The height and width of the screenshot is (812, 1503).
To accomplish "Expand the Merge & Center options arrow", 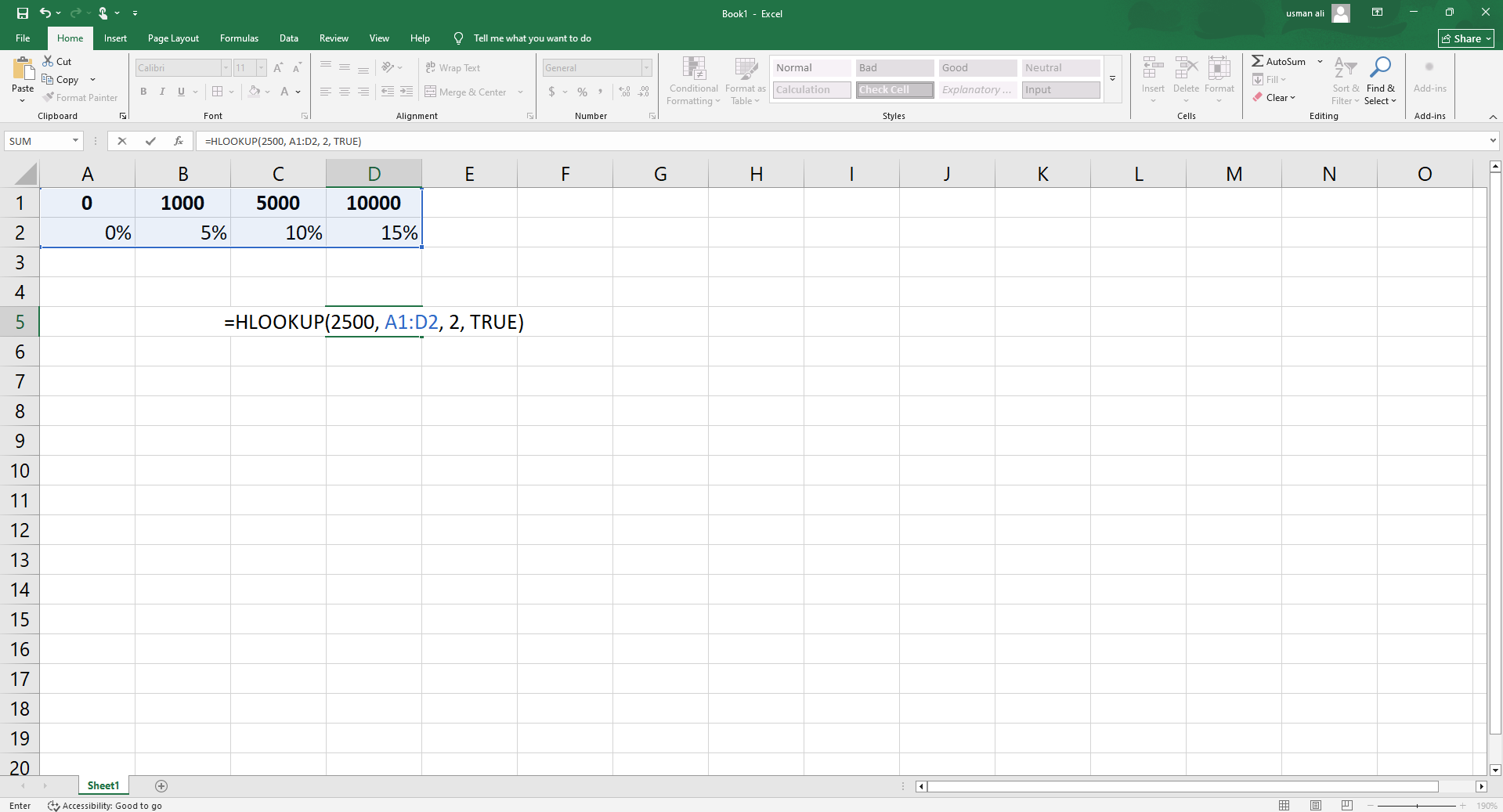I will click(520, 92).
